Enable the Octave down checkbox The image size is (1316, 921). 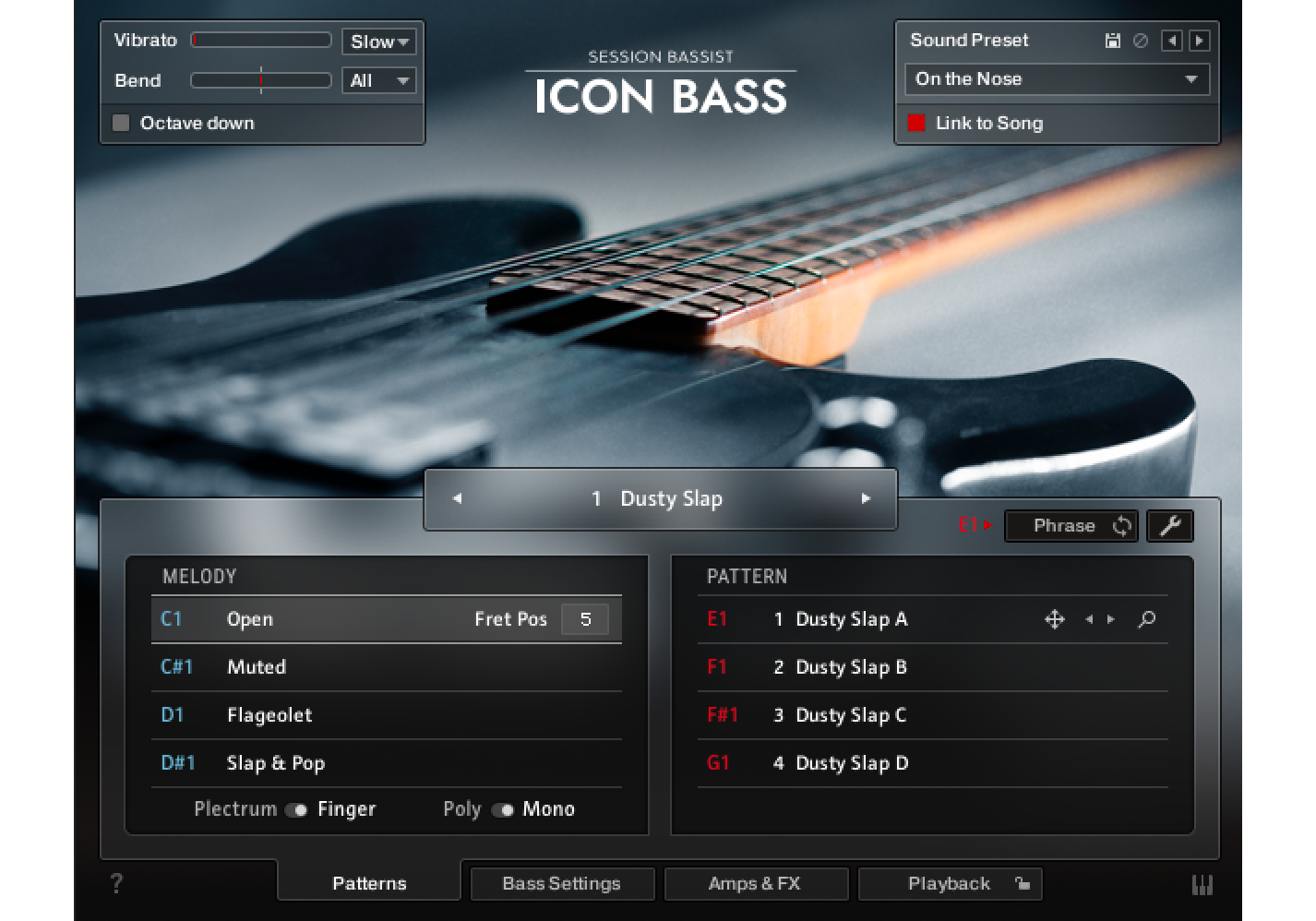point(121,123)
